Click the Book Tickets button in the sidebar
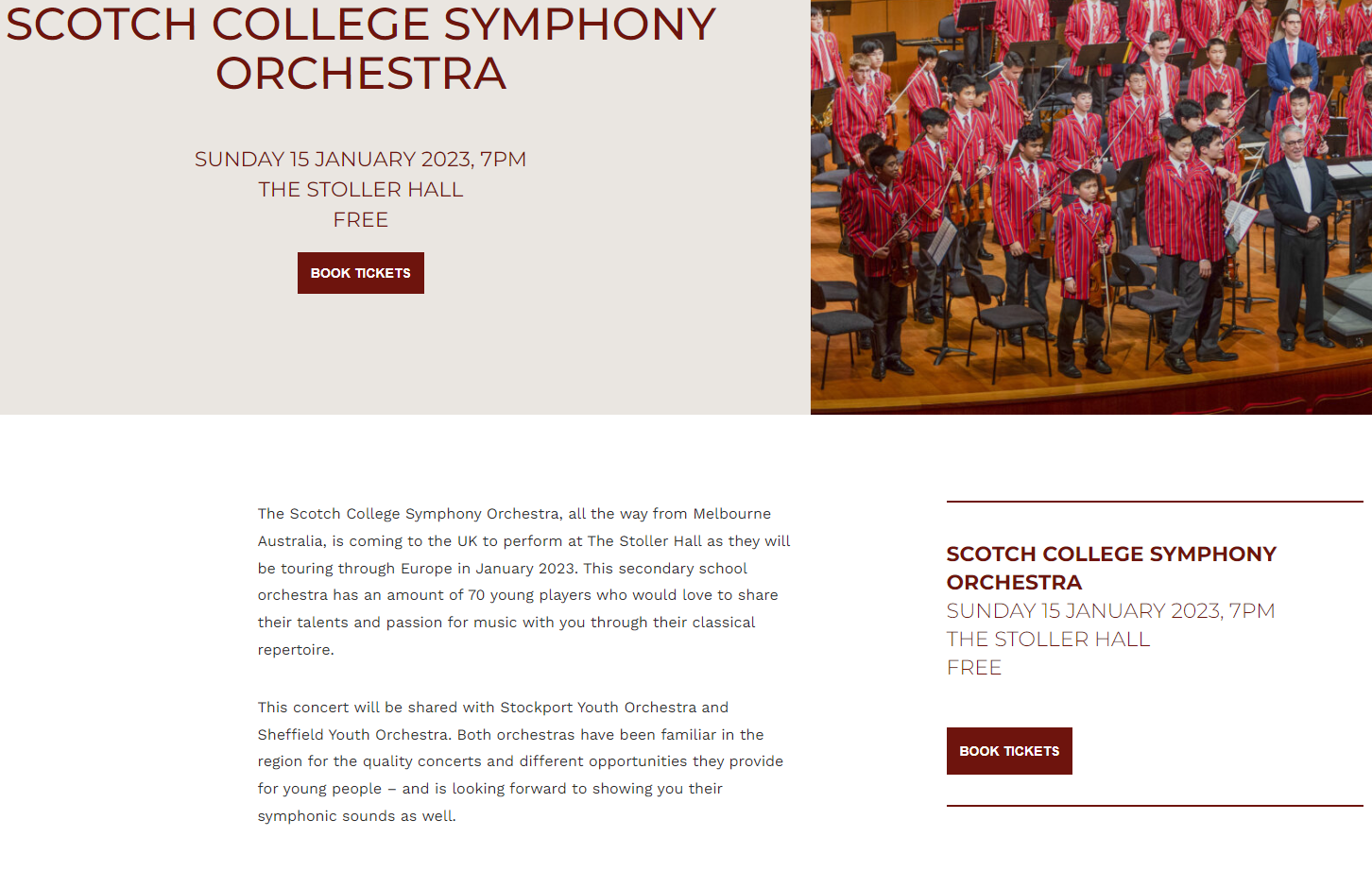The height and width of the screenshot is (871, 1372). coord(1009,751)
